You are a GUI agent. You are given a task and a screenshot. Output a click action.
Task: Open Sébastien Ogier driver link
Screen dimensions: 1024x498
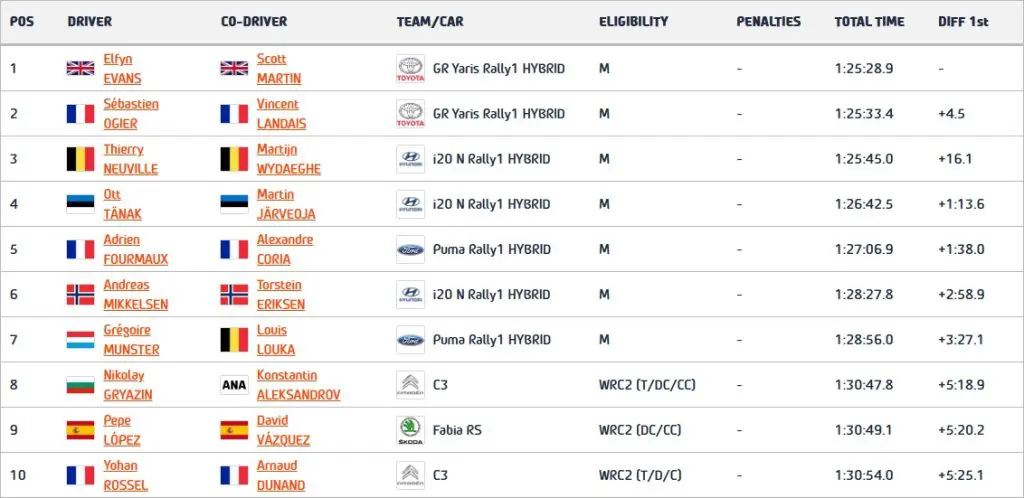point(131,114)
